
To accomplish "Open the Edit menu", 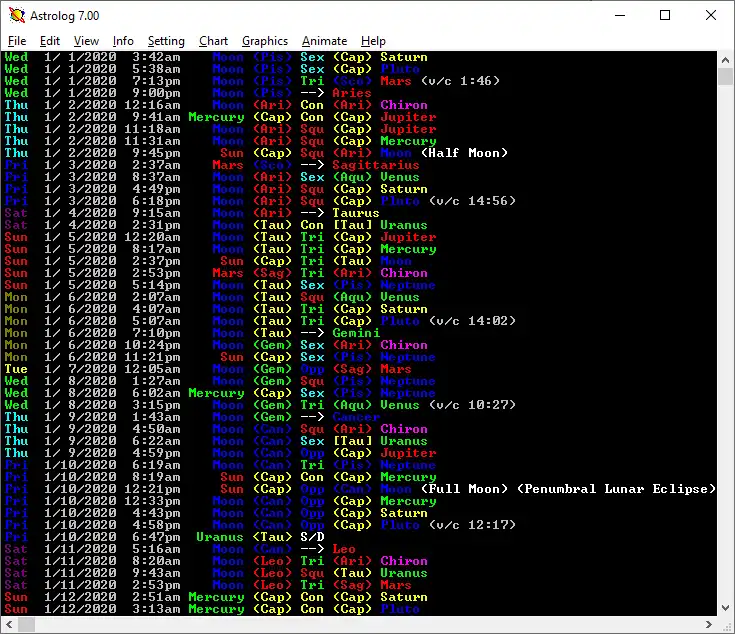I will pyautogui.click(x=50, y=41).
